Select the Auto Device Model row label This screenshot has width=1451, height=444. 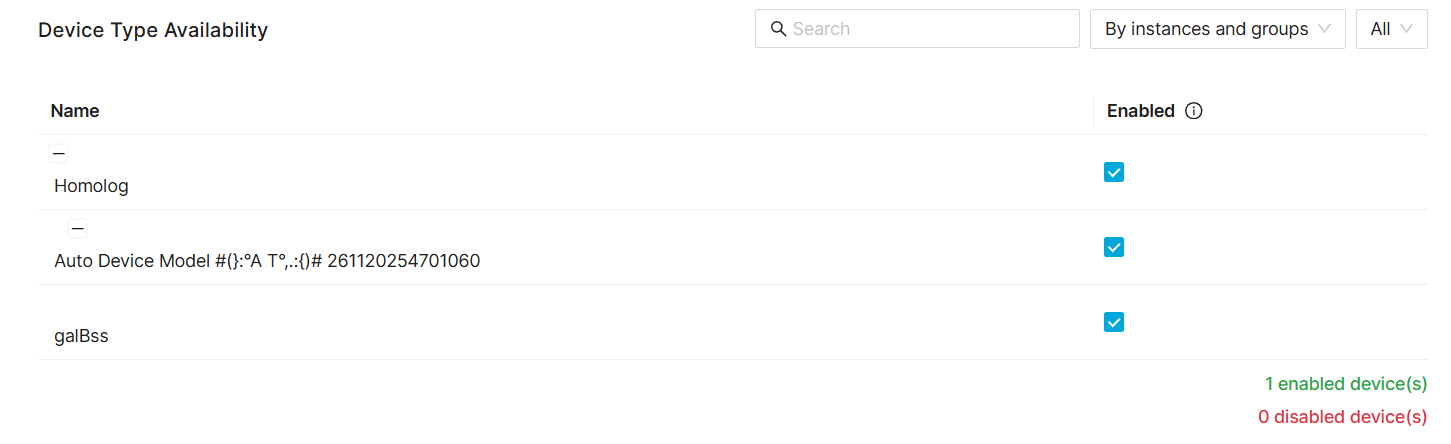(x=267, y=261)
